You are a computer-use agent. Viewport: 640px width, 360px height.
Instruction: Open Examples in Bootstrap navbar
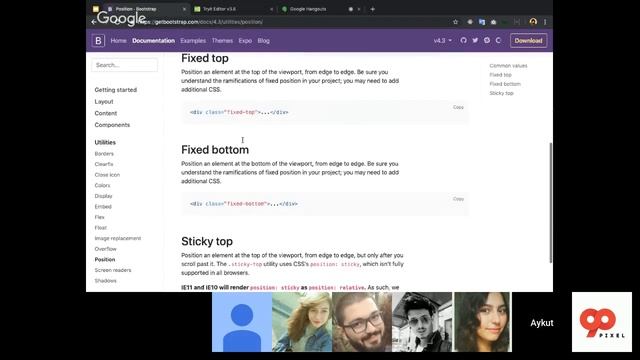tap(193, 41)
